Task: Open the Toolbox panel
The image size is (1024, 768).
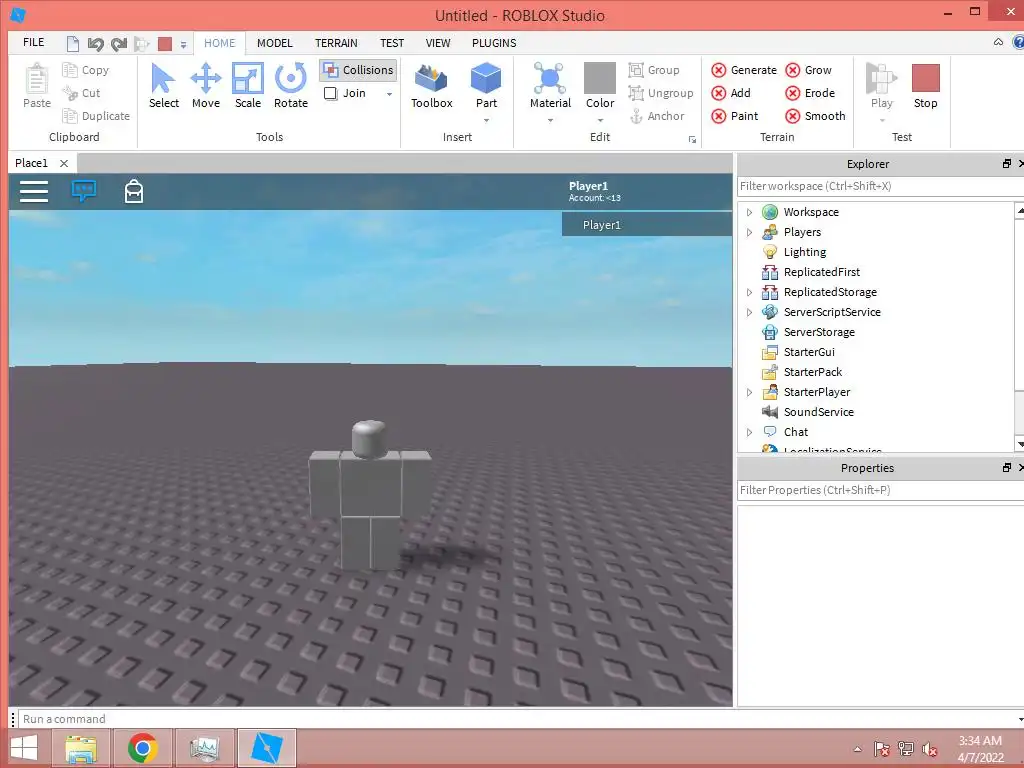Action: [x=432, y=86]
